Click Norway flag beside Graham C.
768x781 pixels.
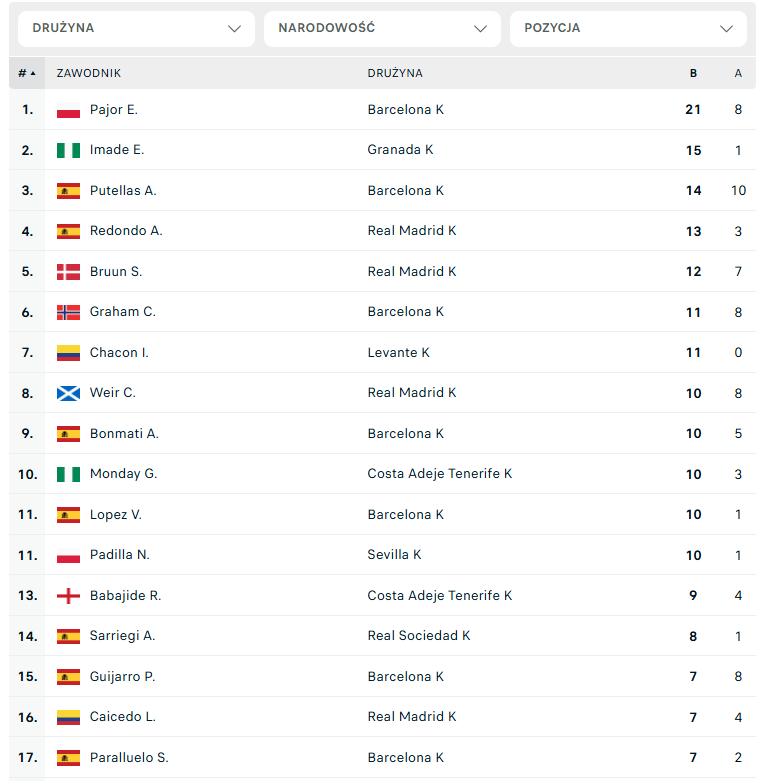coord(68,312)
